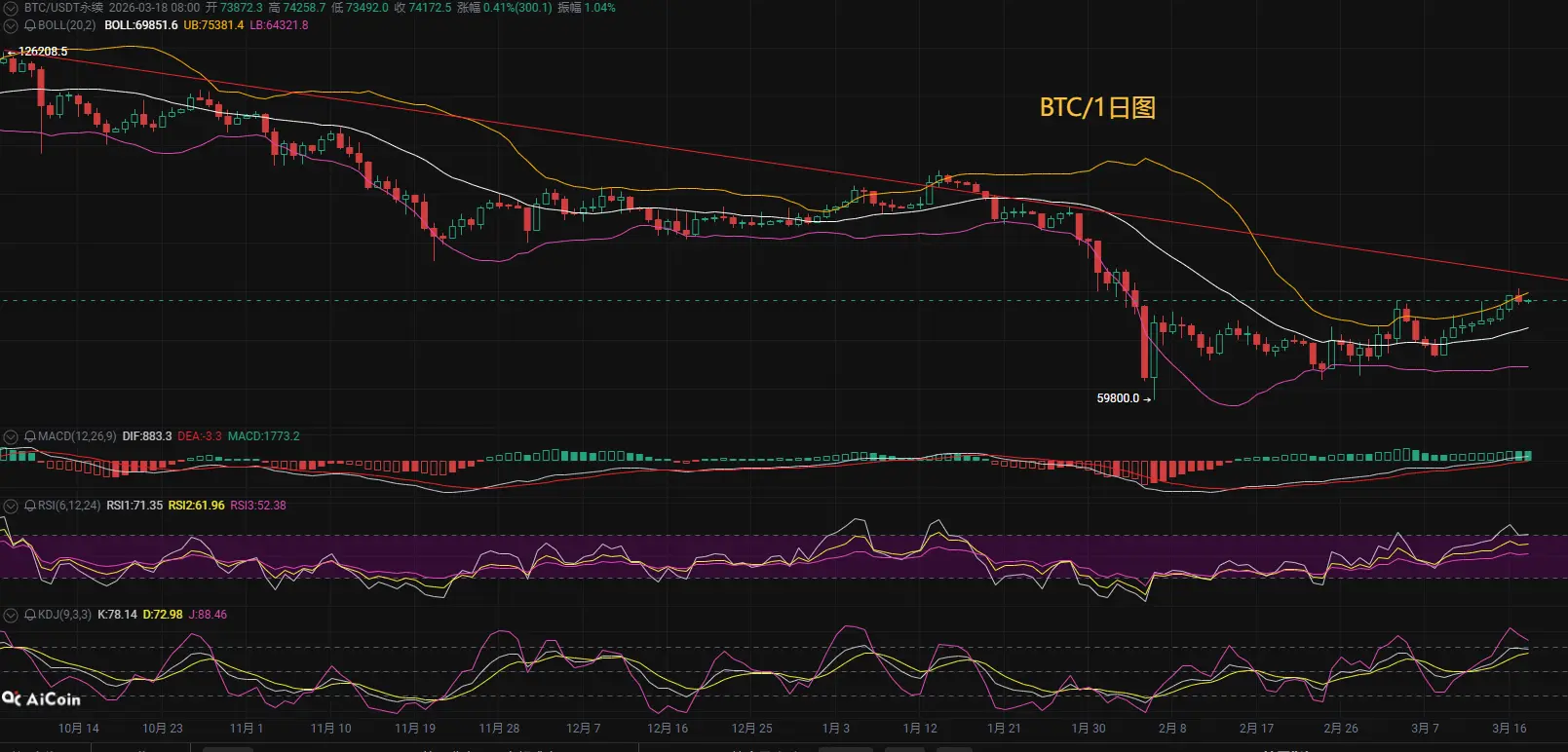Collapse the RSI panel chevron

(x=11, y=506)
